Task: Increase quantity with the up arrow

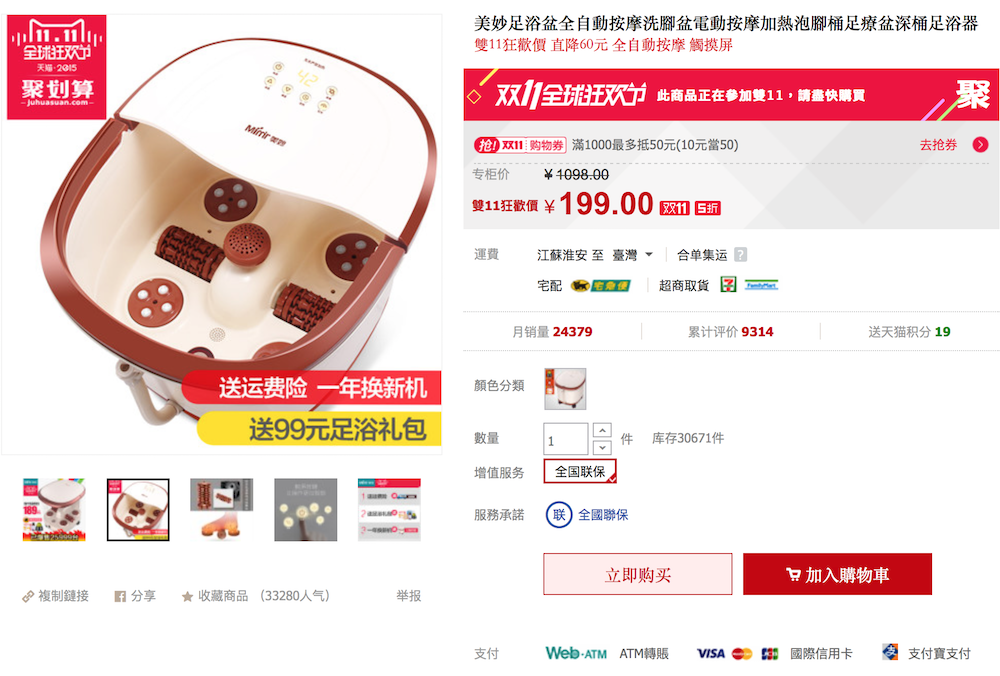Action: pos(602,430)
